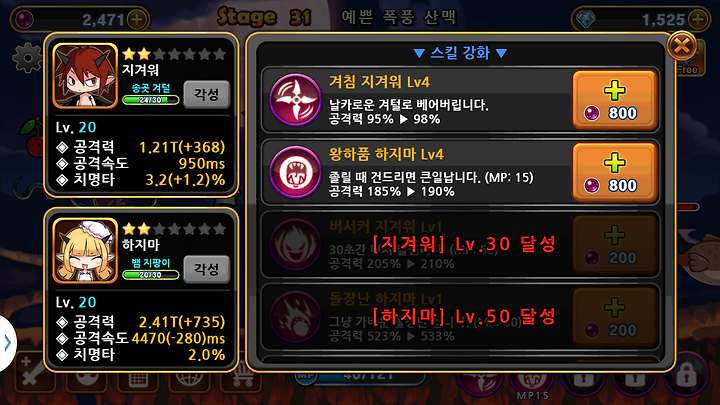
Task: Upgrade 왕하품 하지마 Lv4 for 800 orbs
Action: click(x=614, y=172)
